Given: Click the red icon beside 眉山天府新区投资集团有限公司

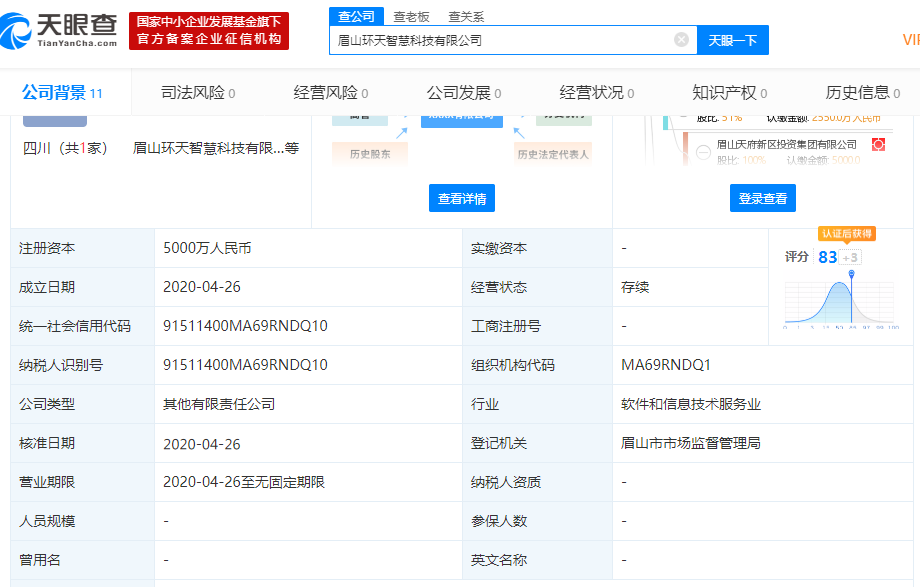Looking at the screenshot, I should [878, 144].
